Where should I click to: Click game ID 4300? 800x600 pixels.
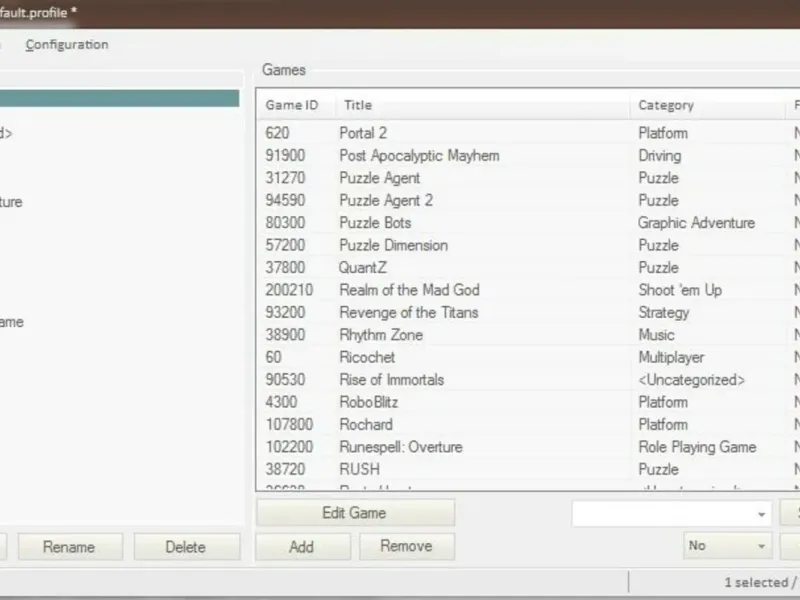coord(281,403)
